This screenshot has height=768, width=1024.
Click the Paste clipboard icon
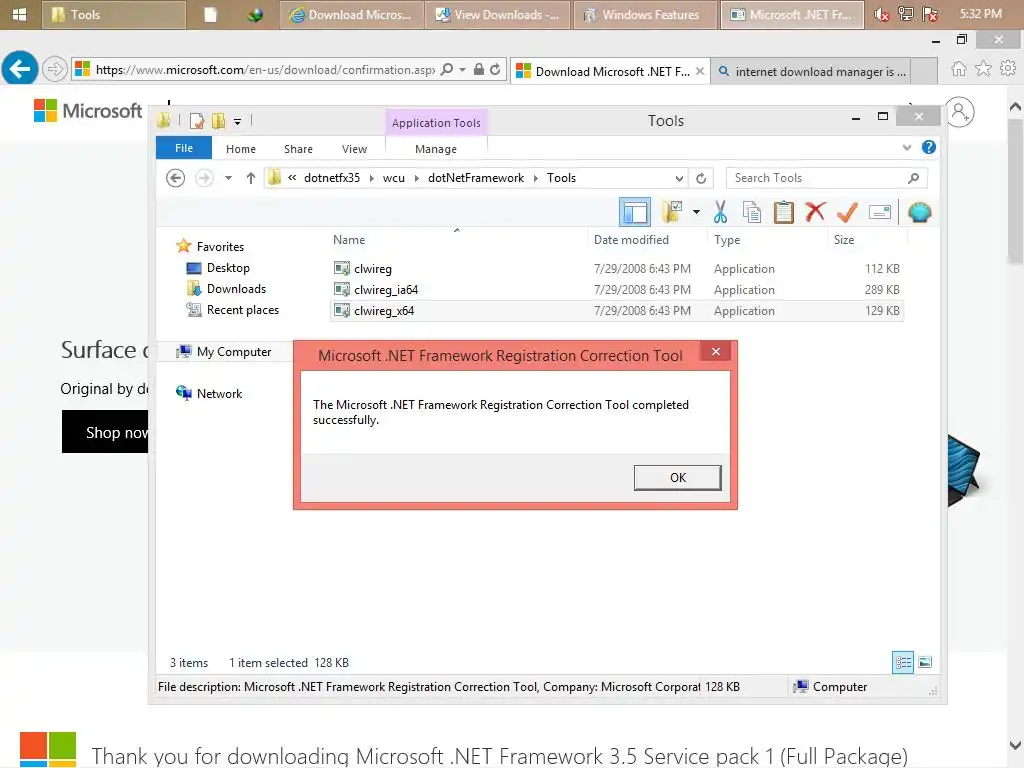[x=784, y=212]
